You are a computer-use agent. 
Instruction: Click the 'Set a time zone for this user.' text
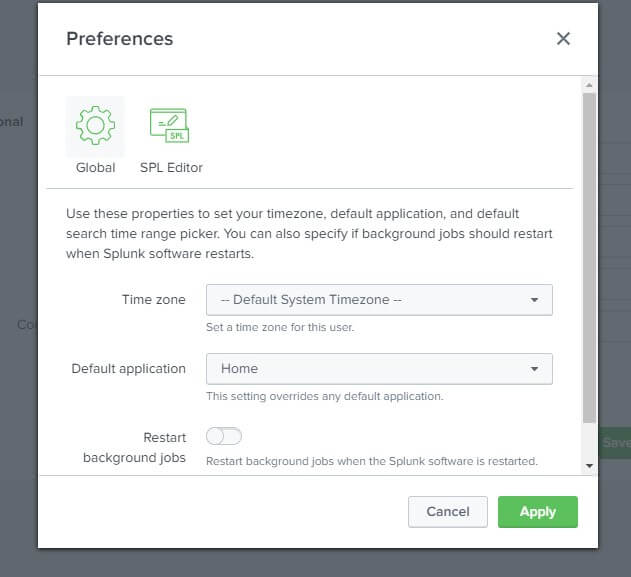point(280,327)
